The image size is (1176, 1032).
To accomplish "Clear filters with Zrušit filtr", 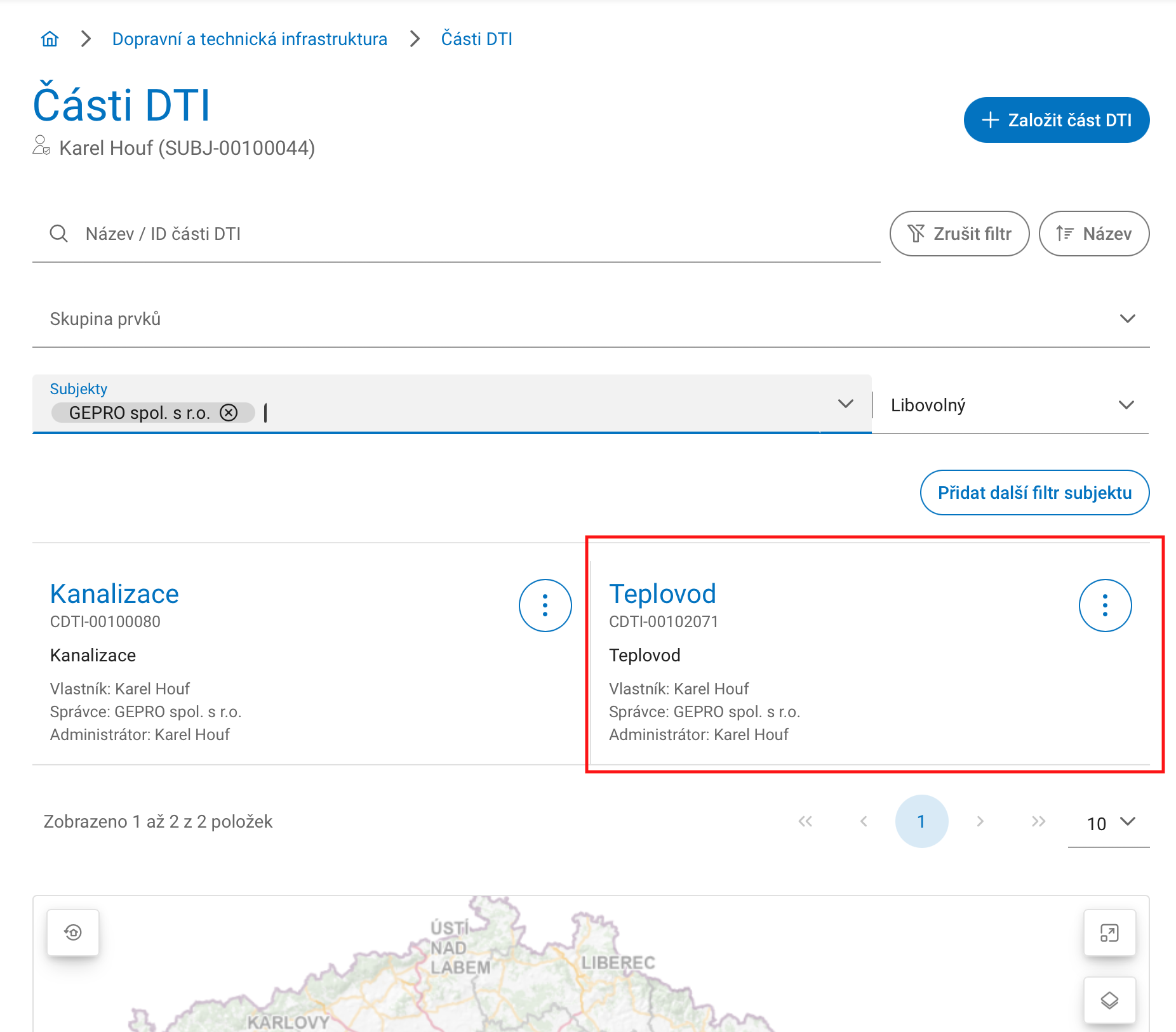I will click(x=959, y=234).
